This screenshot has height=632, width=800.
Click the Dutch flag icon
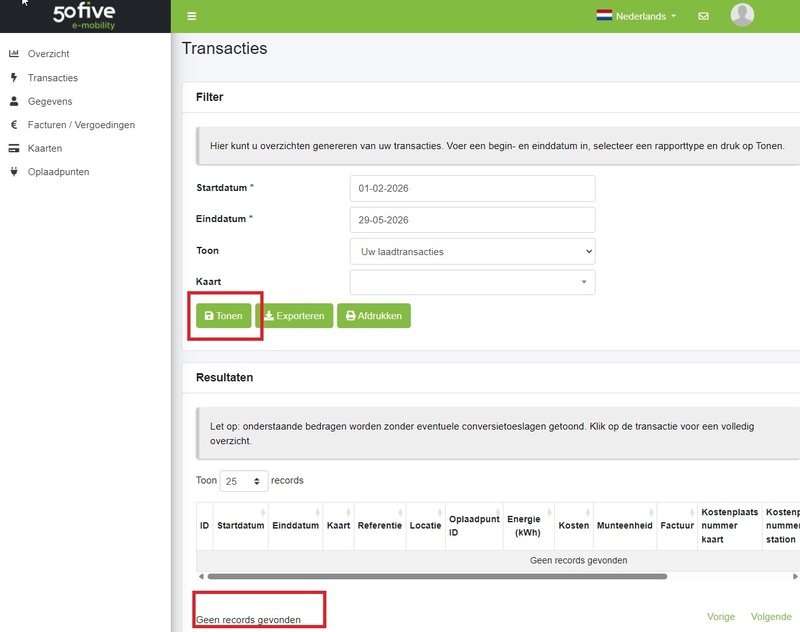click(604, 16)
